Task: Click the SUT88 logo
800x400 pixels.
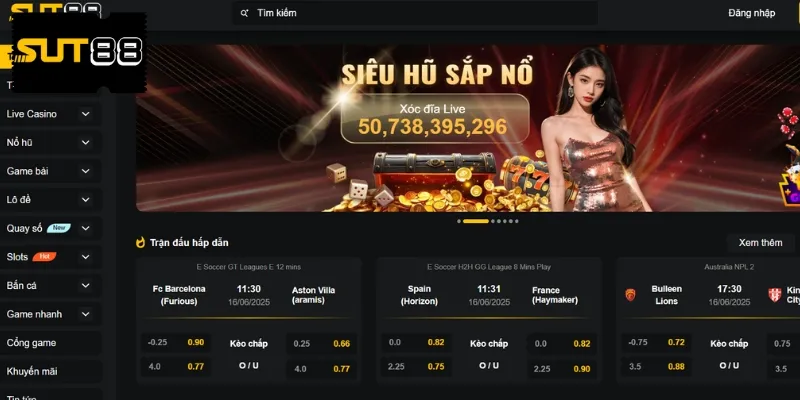Action: tap(79, 52)
